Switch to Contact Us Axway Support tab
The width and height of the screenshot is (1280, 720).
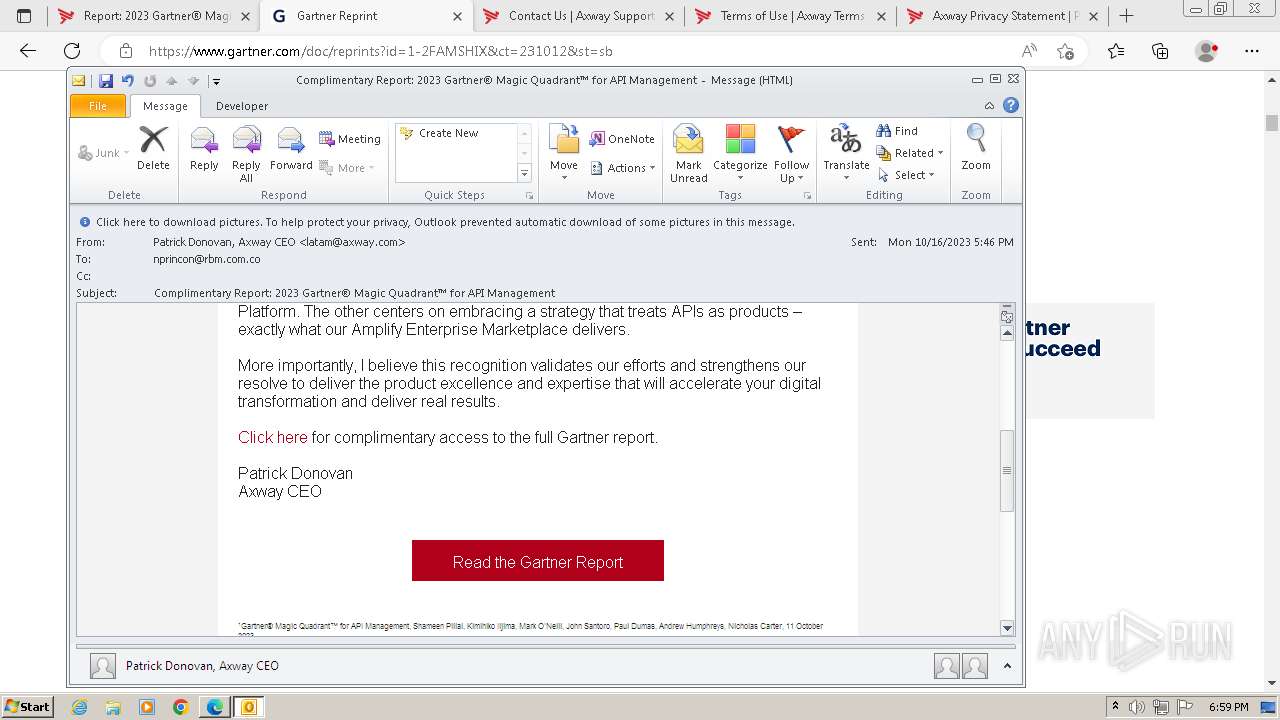[x=580, y=16]
